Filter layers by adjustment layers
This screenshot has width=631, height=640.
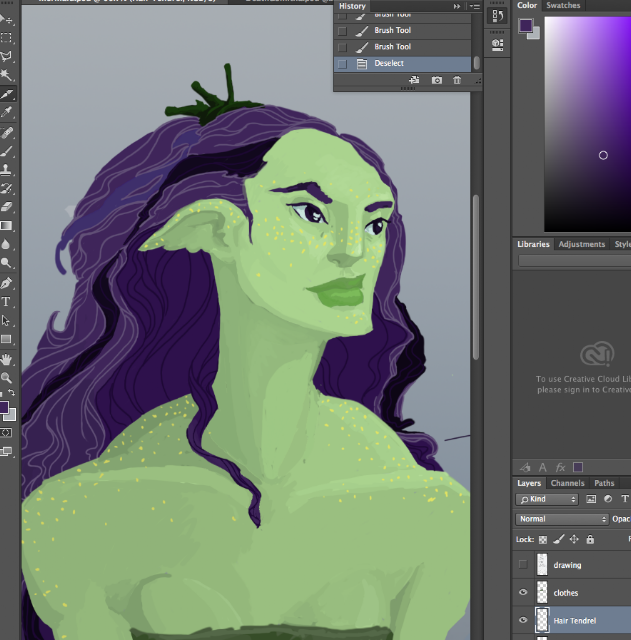[x=608, y=499]
